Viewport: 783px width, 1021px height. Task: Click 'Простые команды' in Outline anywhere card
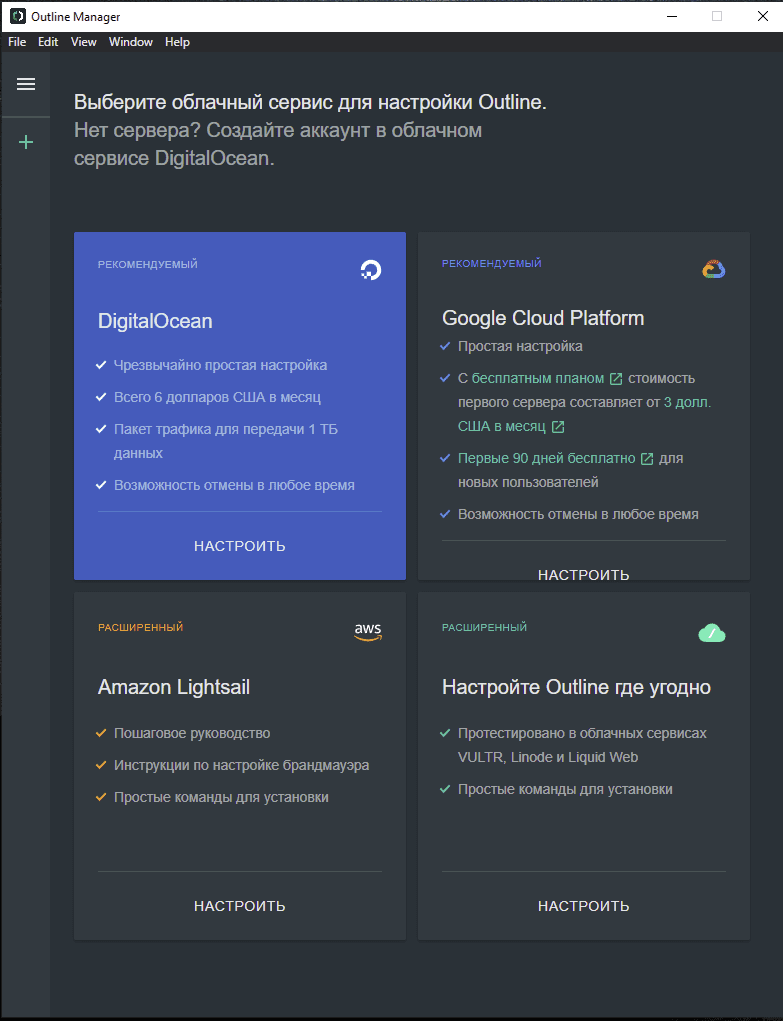pos(565,789)
